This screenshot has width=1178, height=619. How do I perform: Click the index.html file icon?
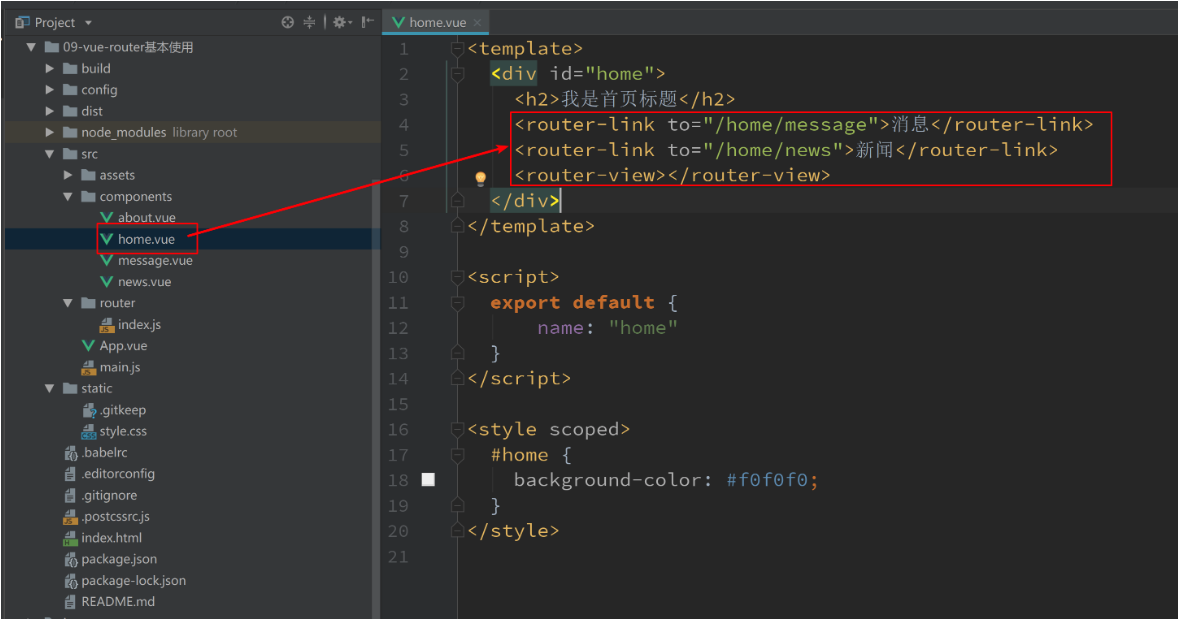(71, 538)
